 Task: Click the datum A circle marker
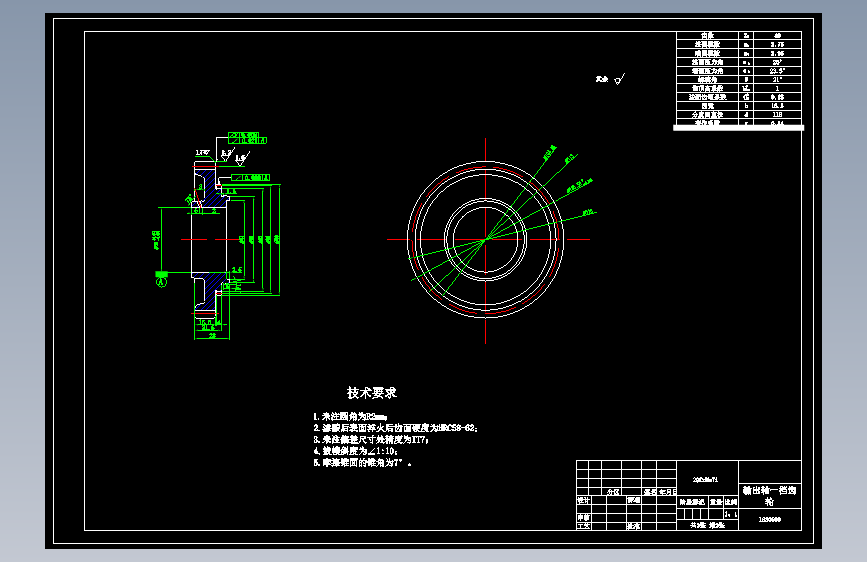161,282
